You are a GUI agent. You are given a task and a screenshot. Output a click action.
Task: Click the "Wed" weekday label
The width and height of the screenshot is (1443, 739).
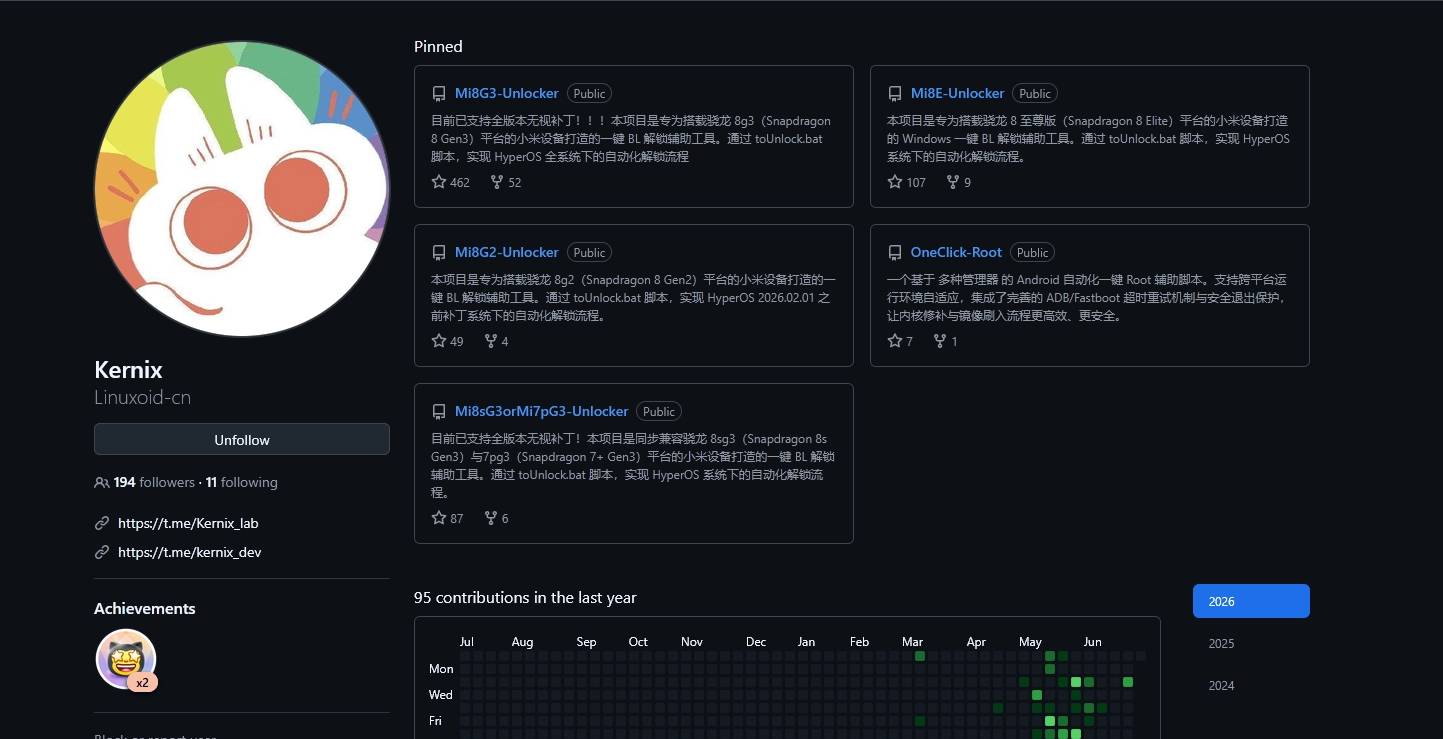point(441,695)
